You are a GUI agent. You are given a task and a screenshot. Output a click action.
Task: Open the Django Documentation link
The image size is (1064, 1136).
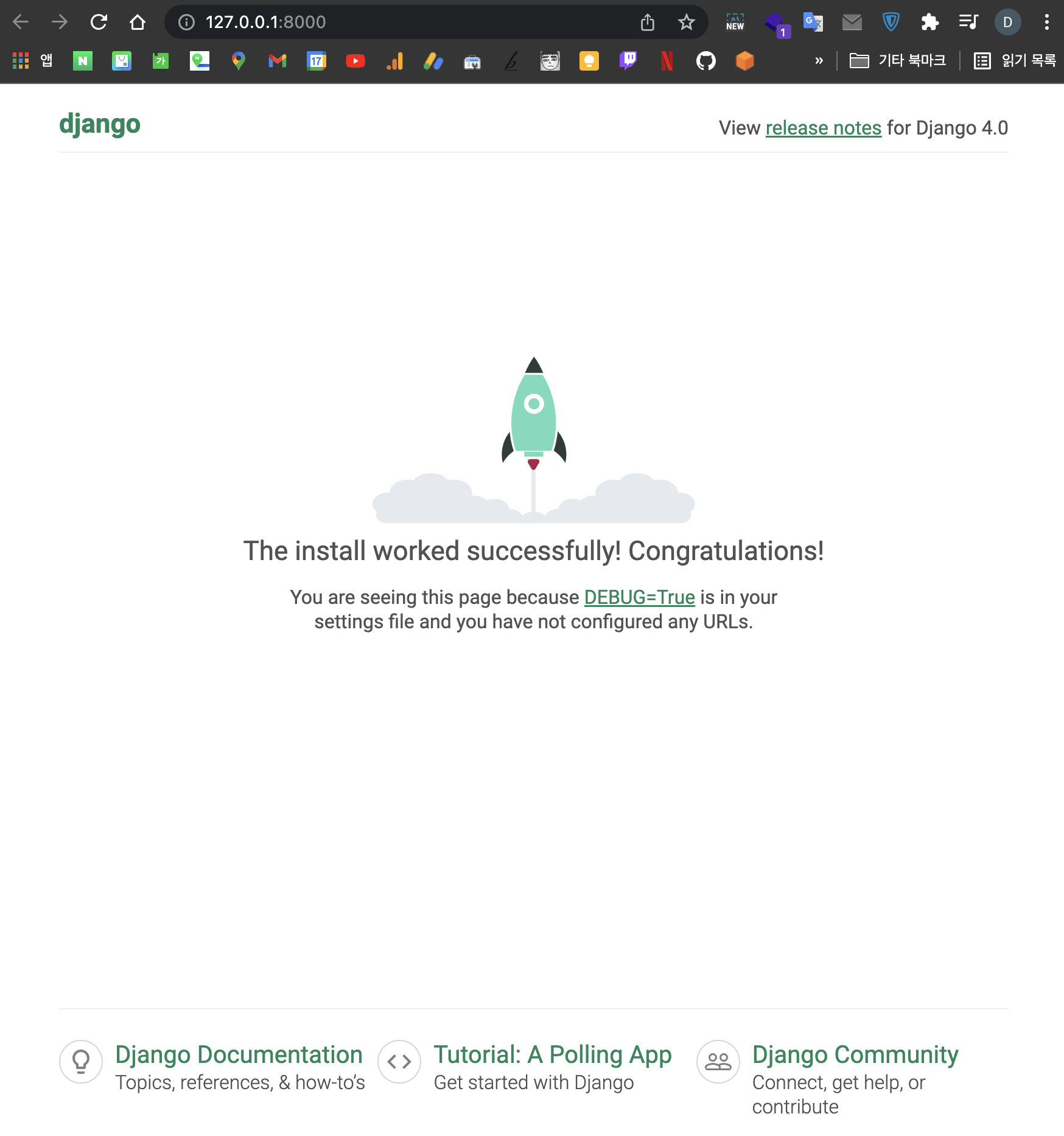(x=239, y=1054)
